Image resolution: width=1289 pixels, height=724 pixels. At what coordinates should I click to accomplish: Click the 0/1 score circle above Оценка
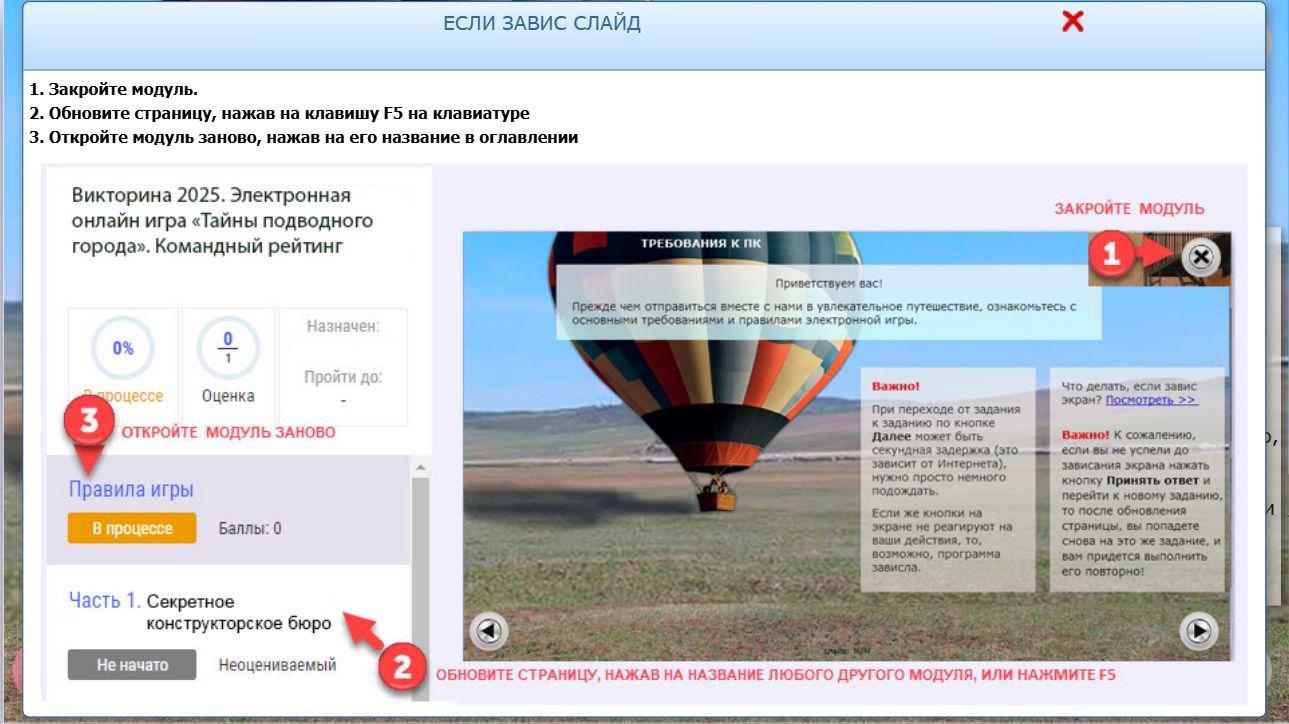coord(227,348)
